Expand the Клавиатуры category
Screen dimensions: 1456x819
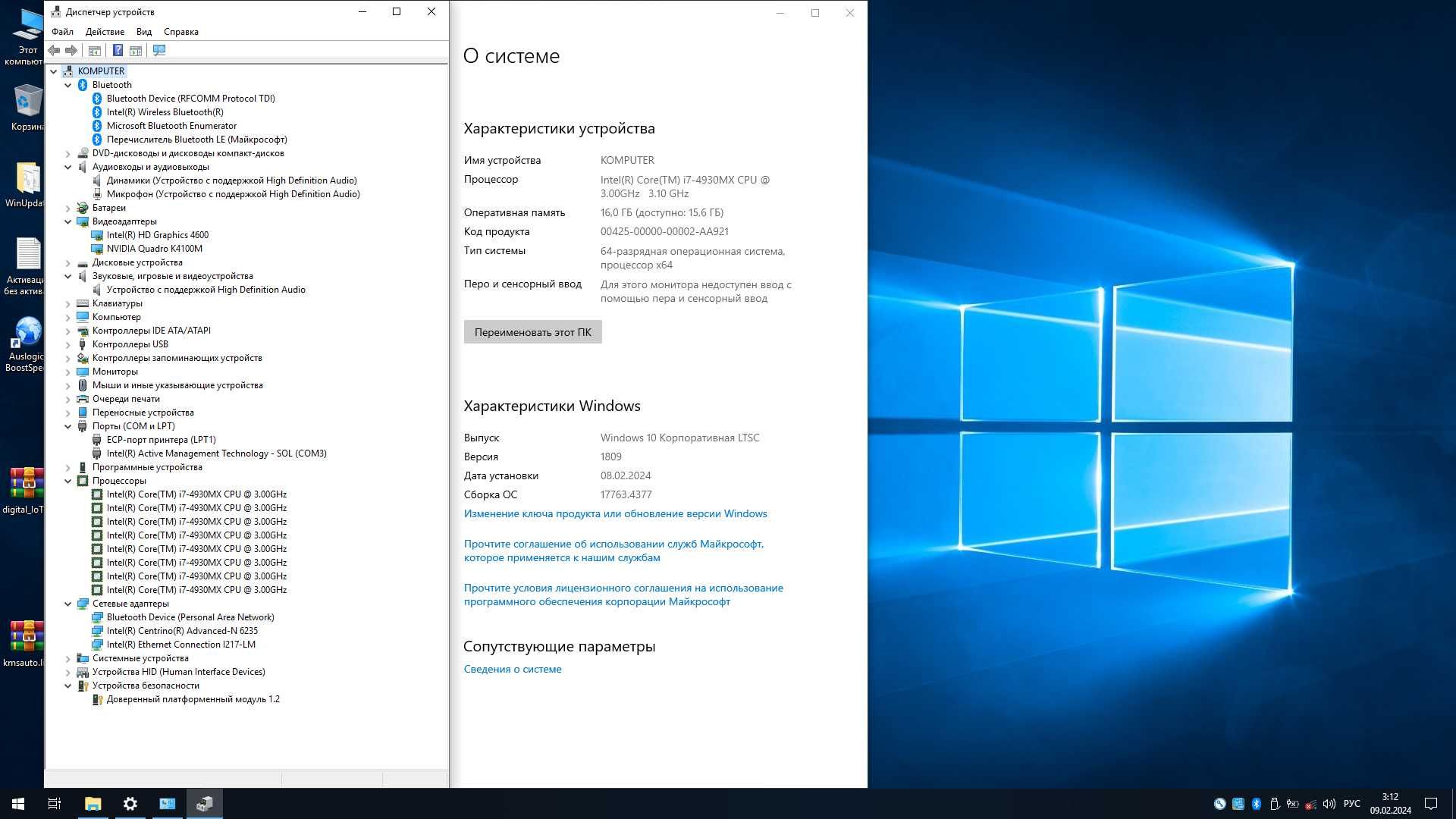[68, 303]
